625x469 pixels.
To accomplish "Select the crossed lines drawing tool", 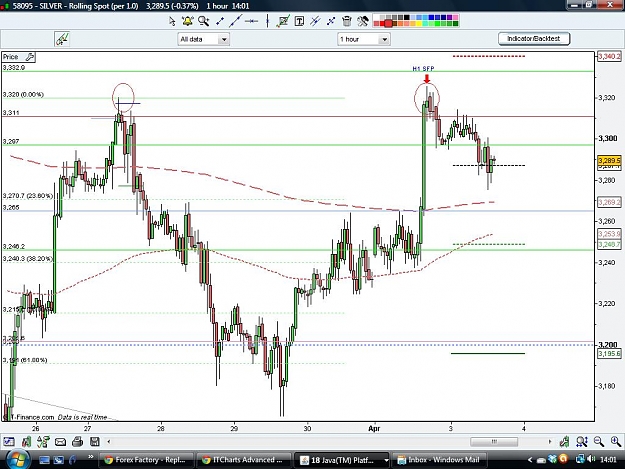I will pyautogui.click(x=330, y=21).
